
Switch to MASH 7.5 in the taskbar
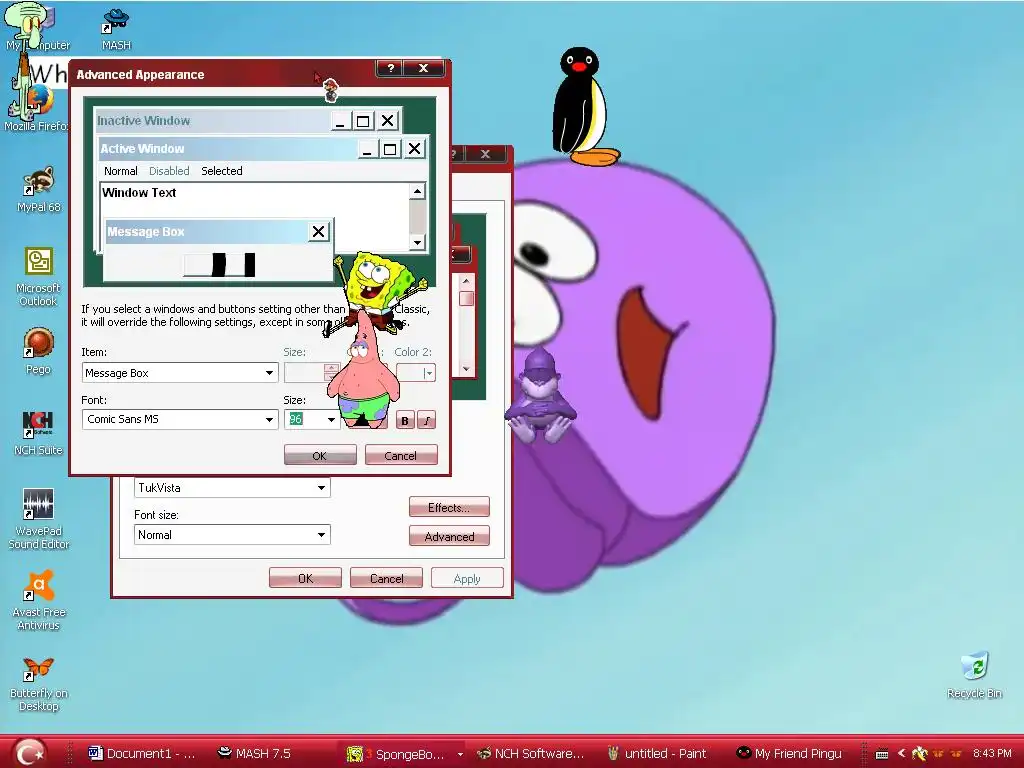(x=254, y=753)
